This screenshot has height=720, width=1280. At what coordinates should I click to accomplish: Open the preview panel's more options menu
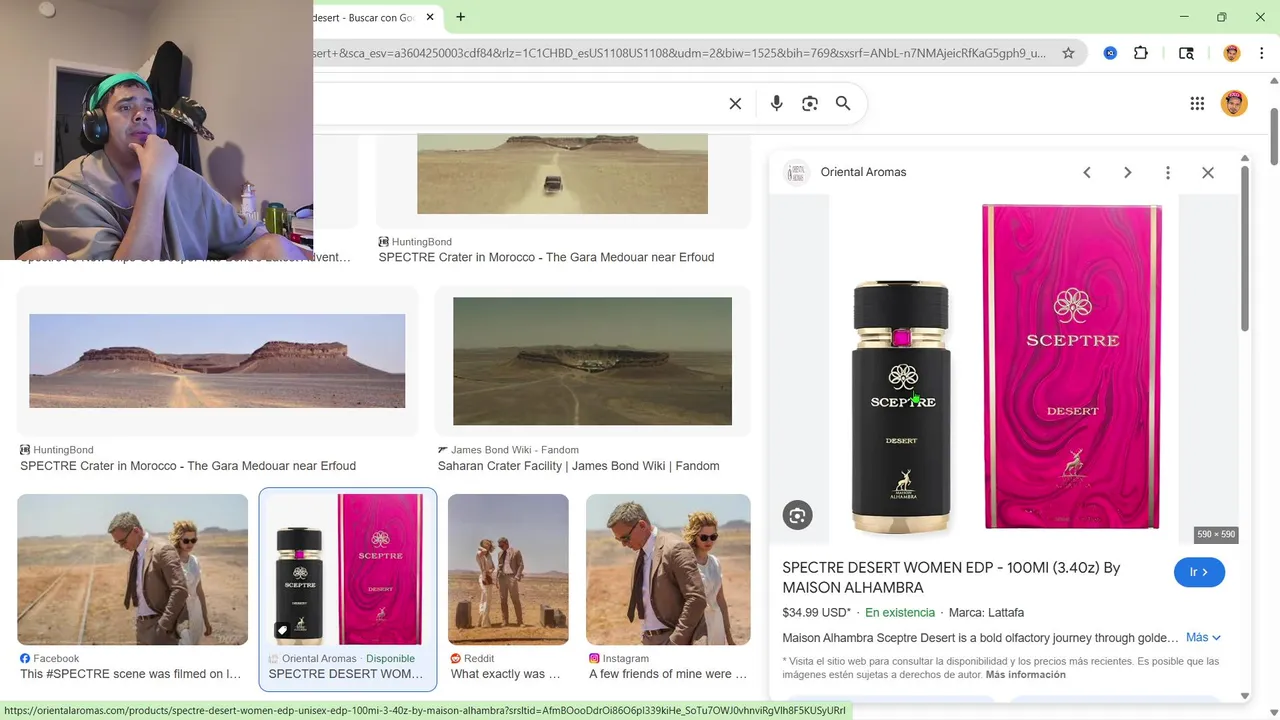pos(1167,172)
